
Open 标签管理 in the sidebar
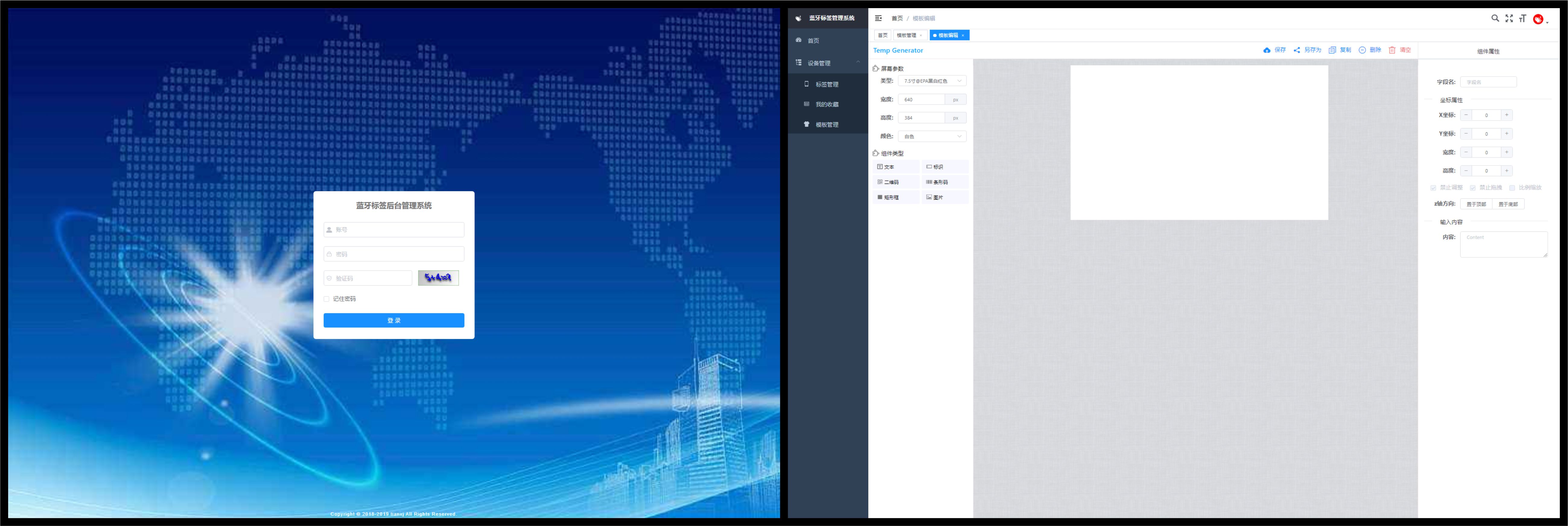coord(828,84)
